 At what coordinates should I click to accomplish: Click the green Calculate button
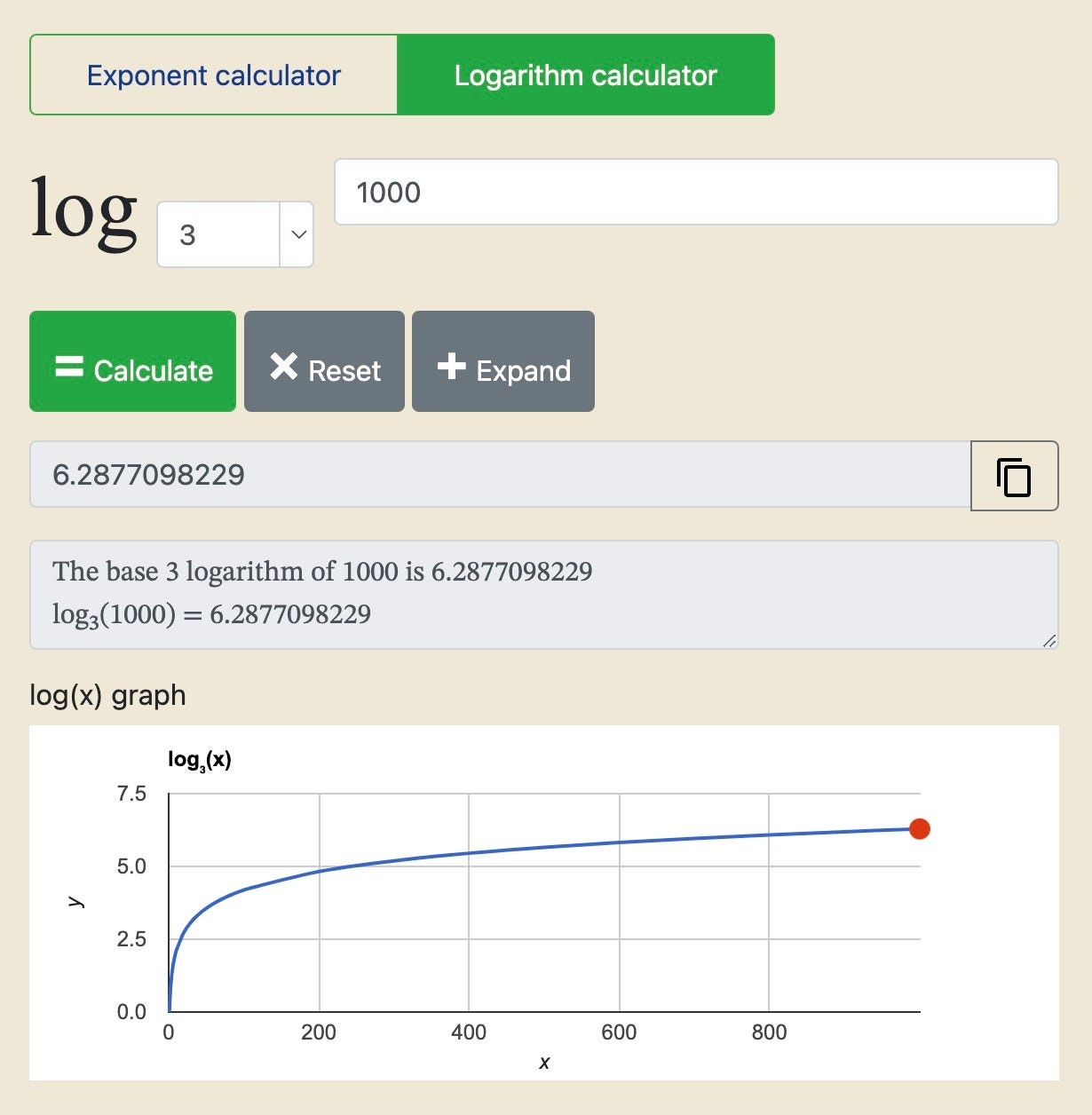133,361
